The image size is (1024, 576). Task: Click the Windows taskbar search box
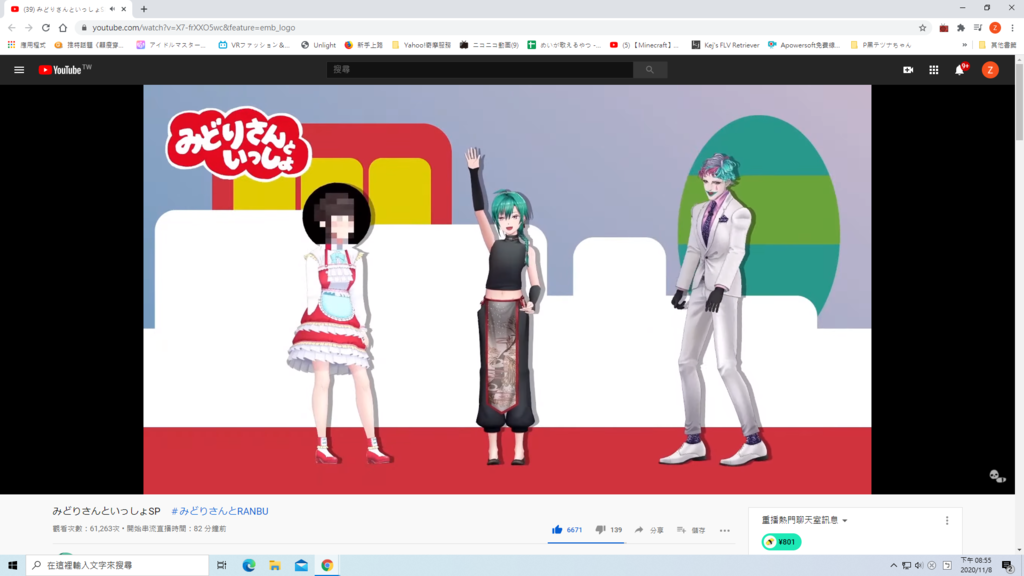[x=118, y=566]
